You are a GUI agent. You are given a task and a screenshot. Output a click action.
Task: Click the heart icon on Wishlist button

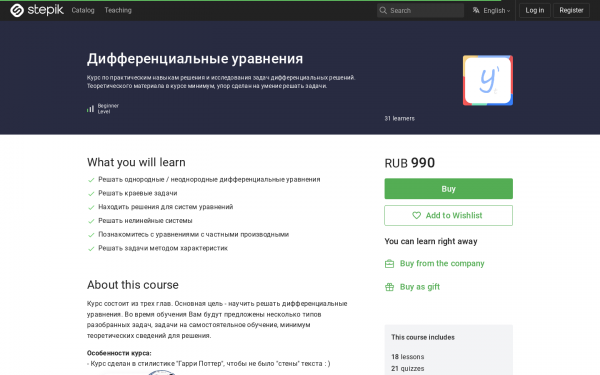(416, 215)
